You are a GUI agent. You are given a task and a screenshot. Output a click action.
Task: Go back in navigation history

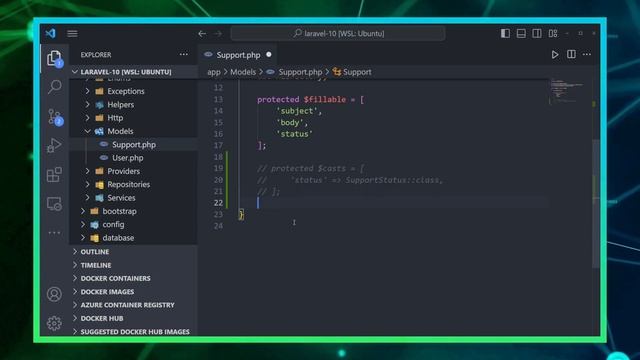pos(202,33)
